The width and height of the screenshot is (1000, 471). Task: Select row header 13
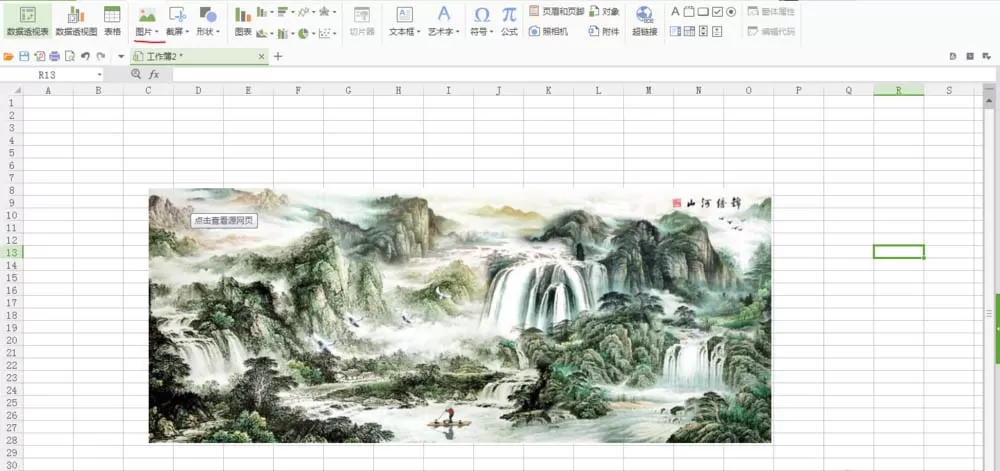tap(11, 252)
